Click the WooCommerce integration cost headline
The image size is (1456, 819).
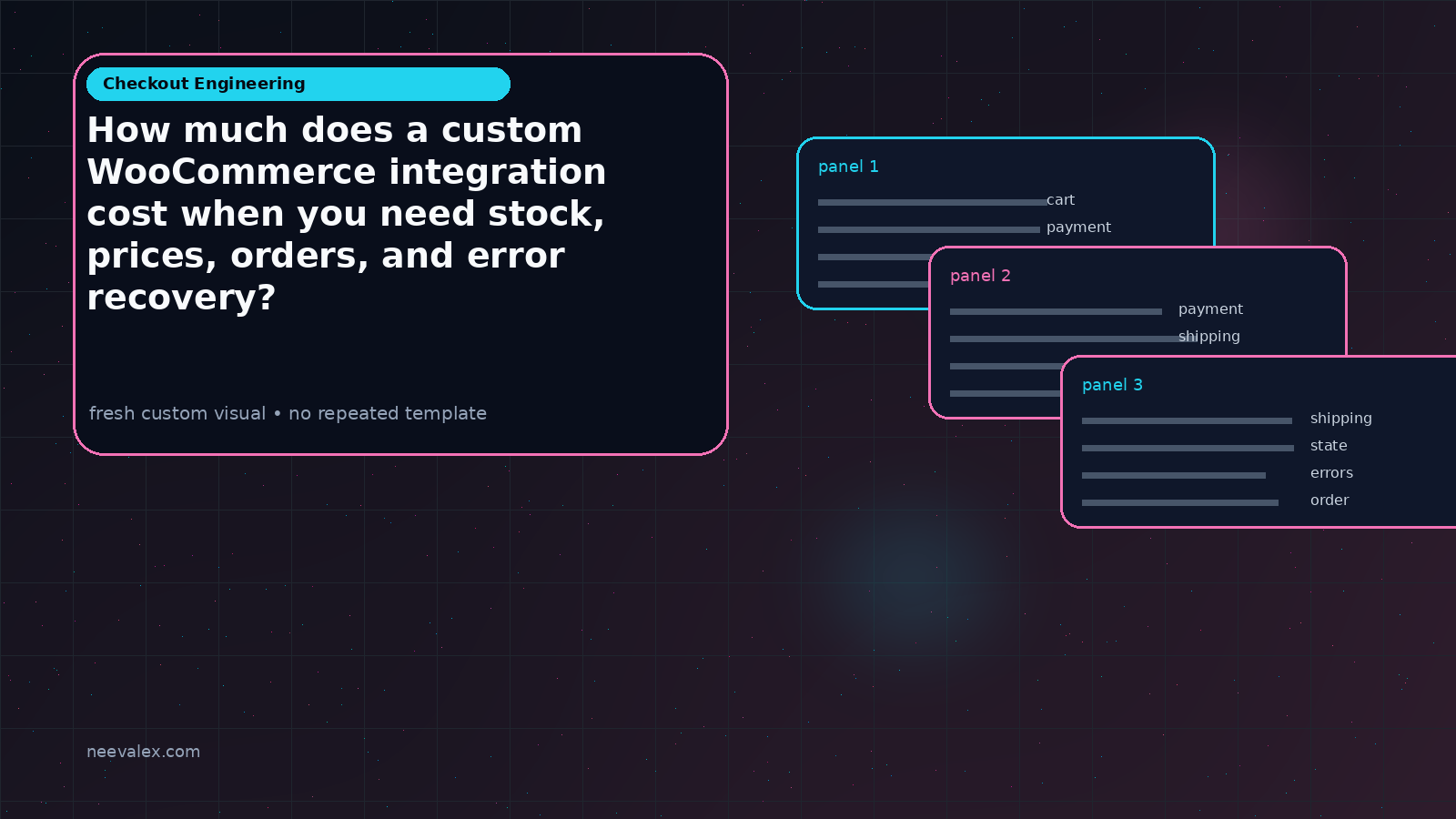[x=347, y=214]
